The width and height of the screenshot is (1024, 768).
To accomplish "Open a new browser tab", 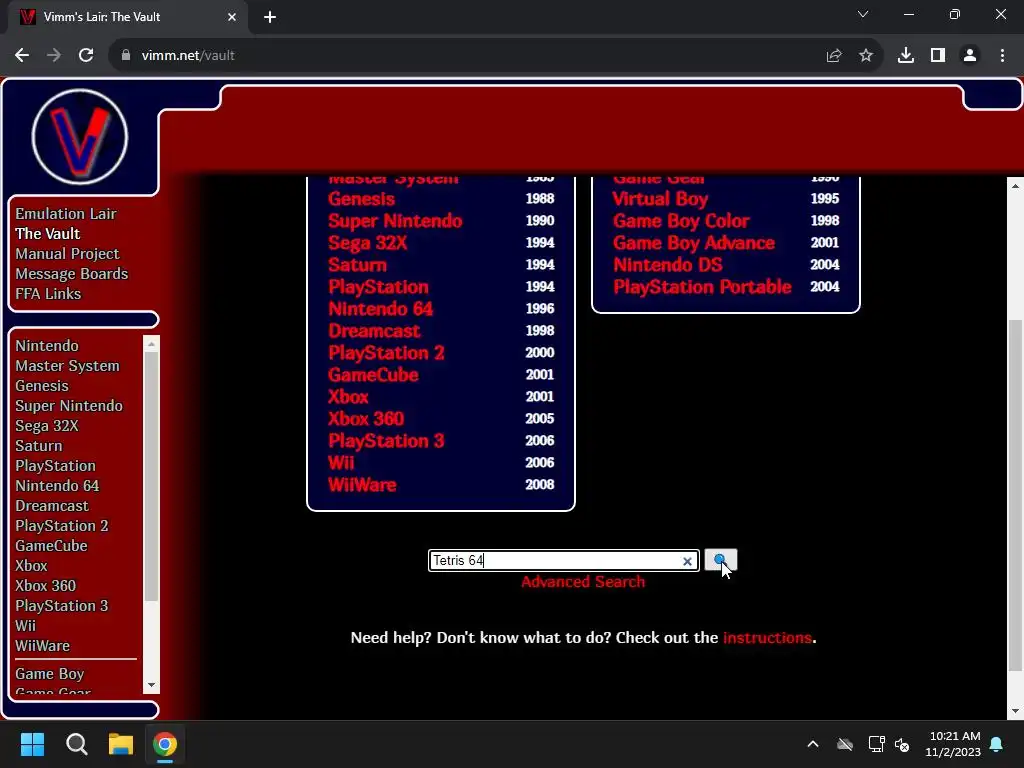I will 270,17.
